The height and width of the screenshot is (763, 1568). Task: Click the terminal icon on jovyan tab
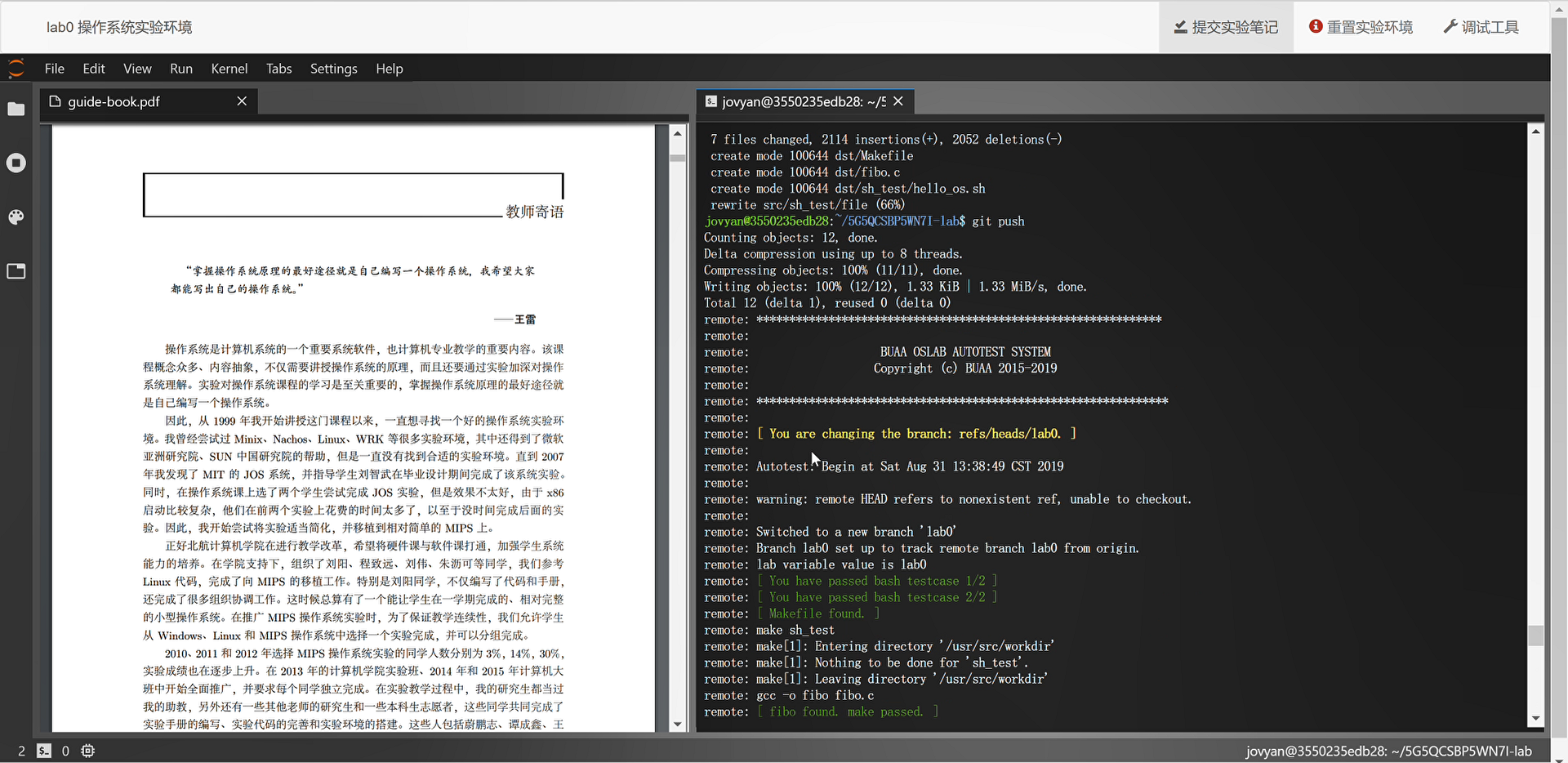[711, 101]
